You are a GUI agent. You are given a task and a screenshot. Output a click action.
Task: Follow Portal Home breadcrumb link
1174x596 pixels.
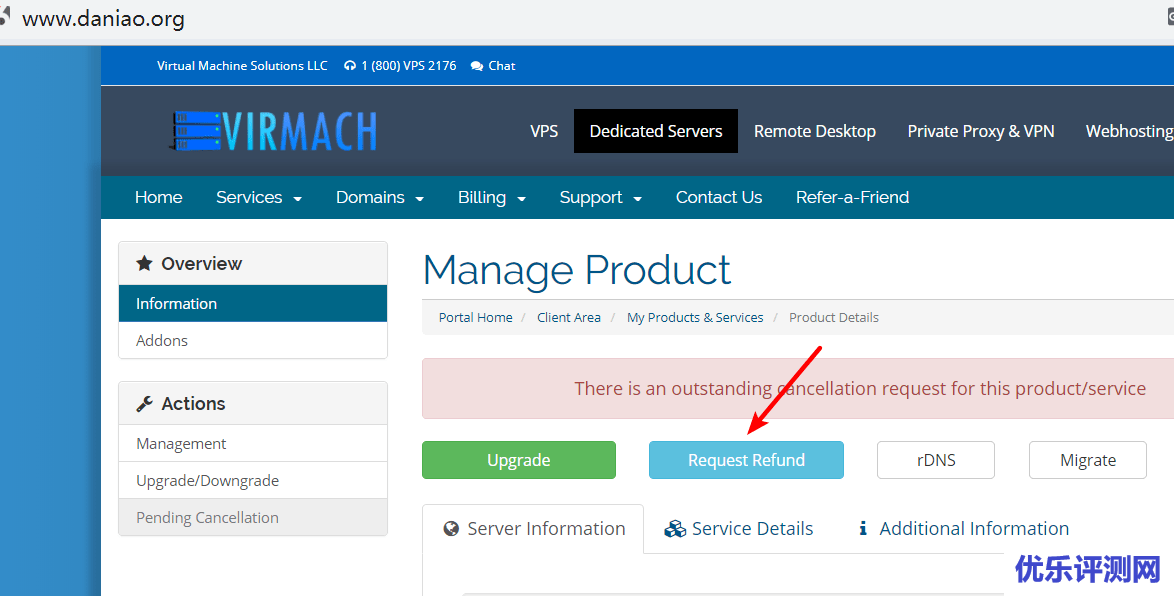pyautogui.click(x=475, y=317)
